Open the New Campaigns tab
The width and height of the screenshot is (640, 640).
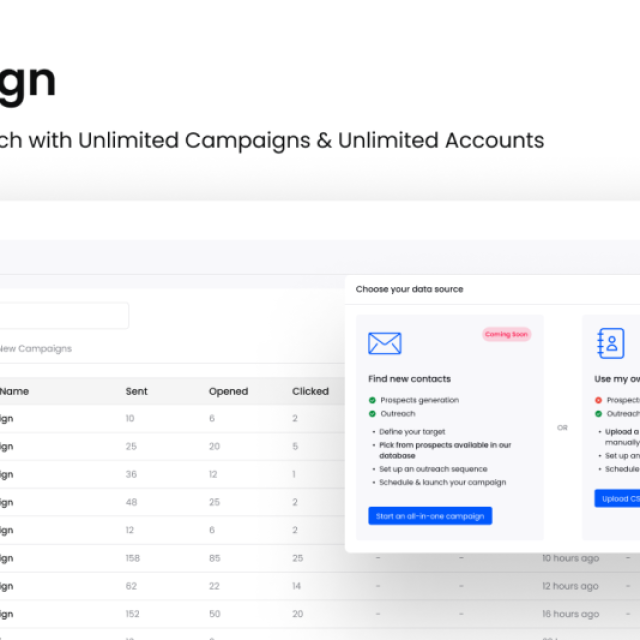click(36, 348)
